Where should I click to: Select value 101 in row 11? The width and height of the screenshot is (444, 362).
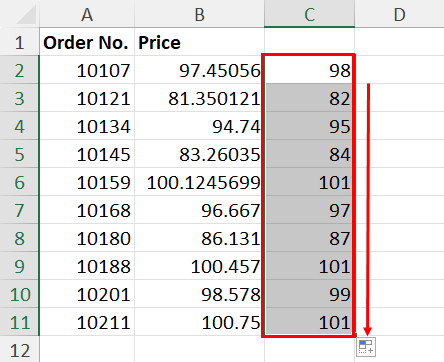tap(310, 322)
